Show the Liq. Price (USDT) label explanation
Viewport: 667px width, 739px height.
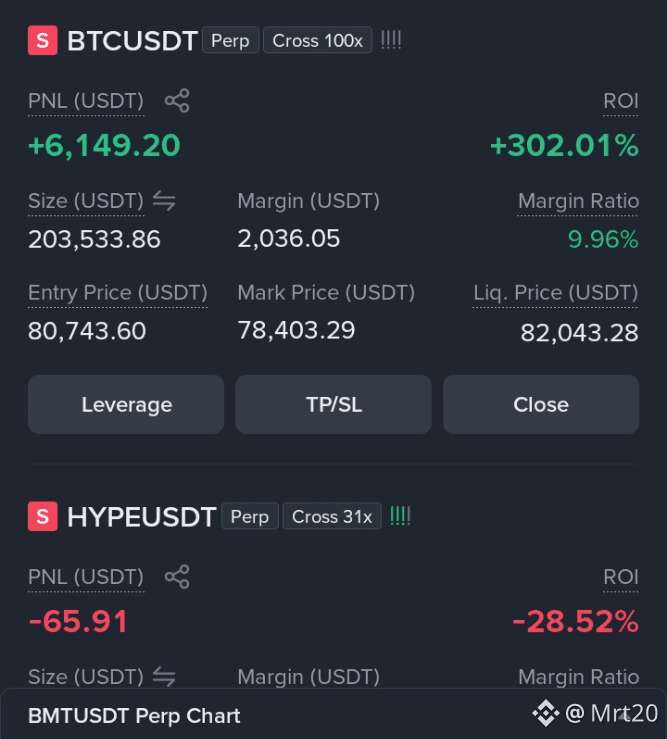556,293
